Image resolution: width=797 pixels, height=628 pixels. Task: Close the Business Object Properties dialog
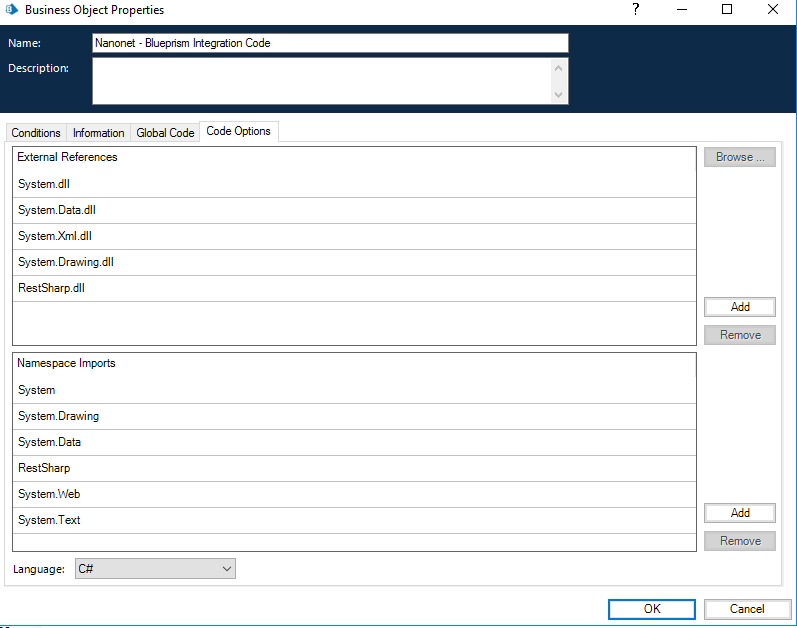pyautogui.click(x=773, y=9)
